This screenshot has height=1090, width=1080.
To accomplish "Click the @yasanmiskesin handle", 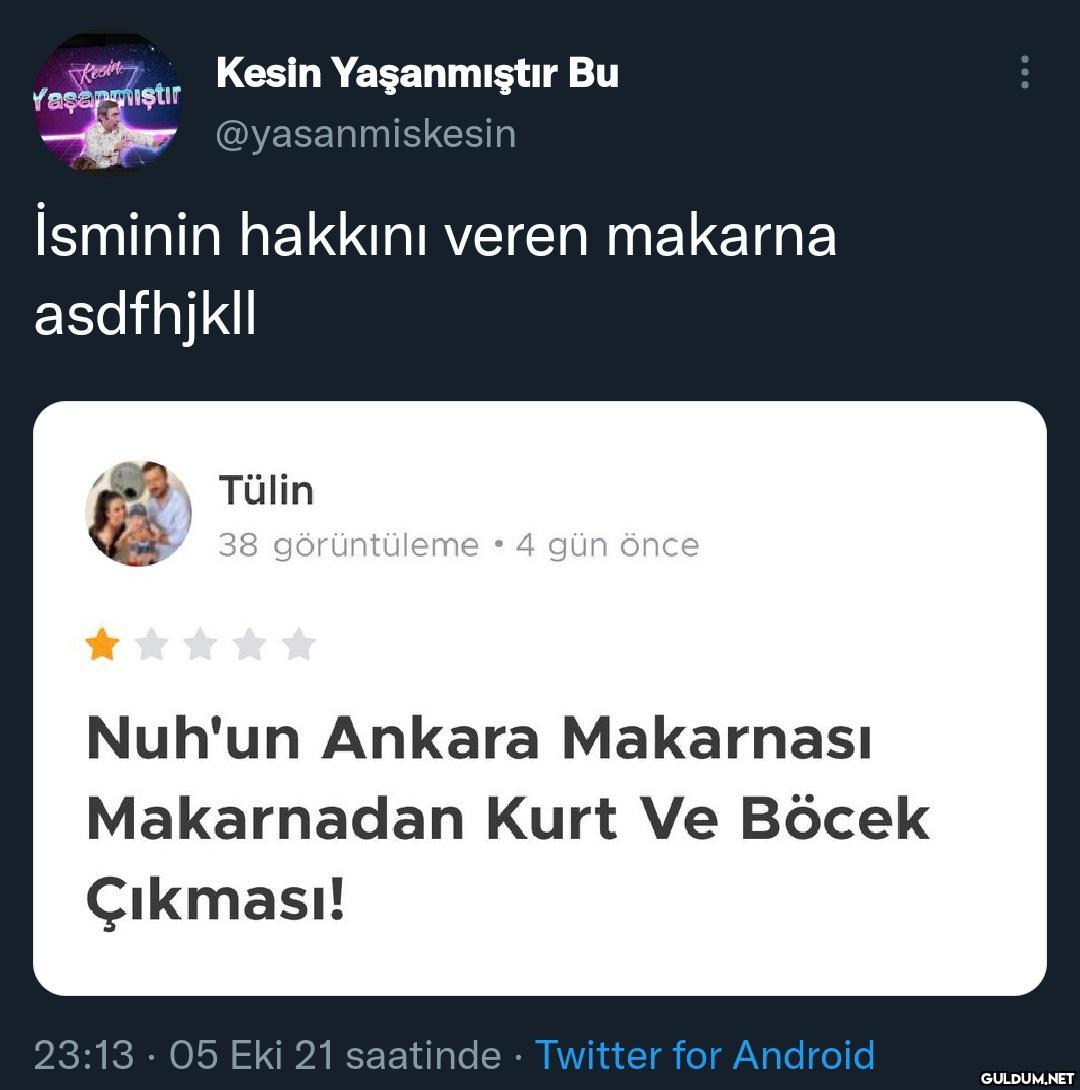I will [366, 134].
